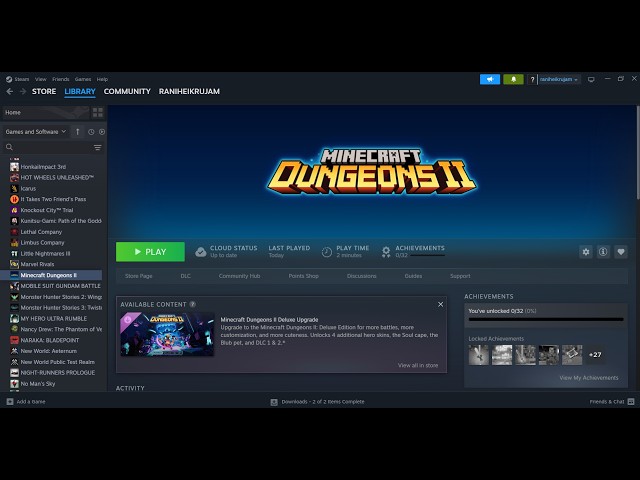This screenshot has height=480, width=640.
Task: Click the achievements trophy gear icon
Action: (386, 252)
